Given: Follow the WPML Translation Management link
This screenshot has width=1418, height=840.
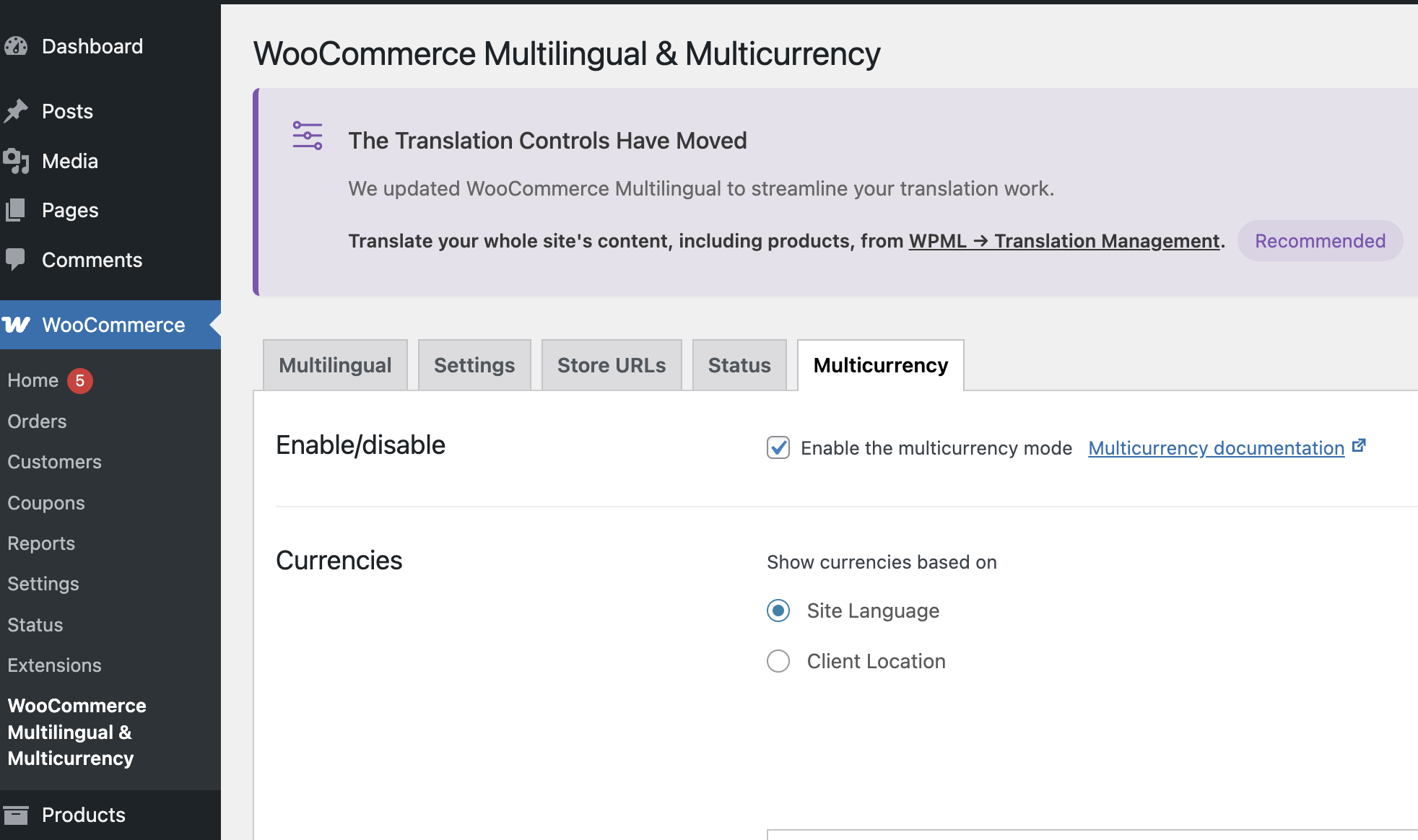Looking at the screenshot, I should (1064, 241).
